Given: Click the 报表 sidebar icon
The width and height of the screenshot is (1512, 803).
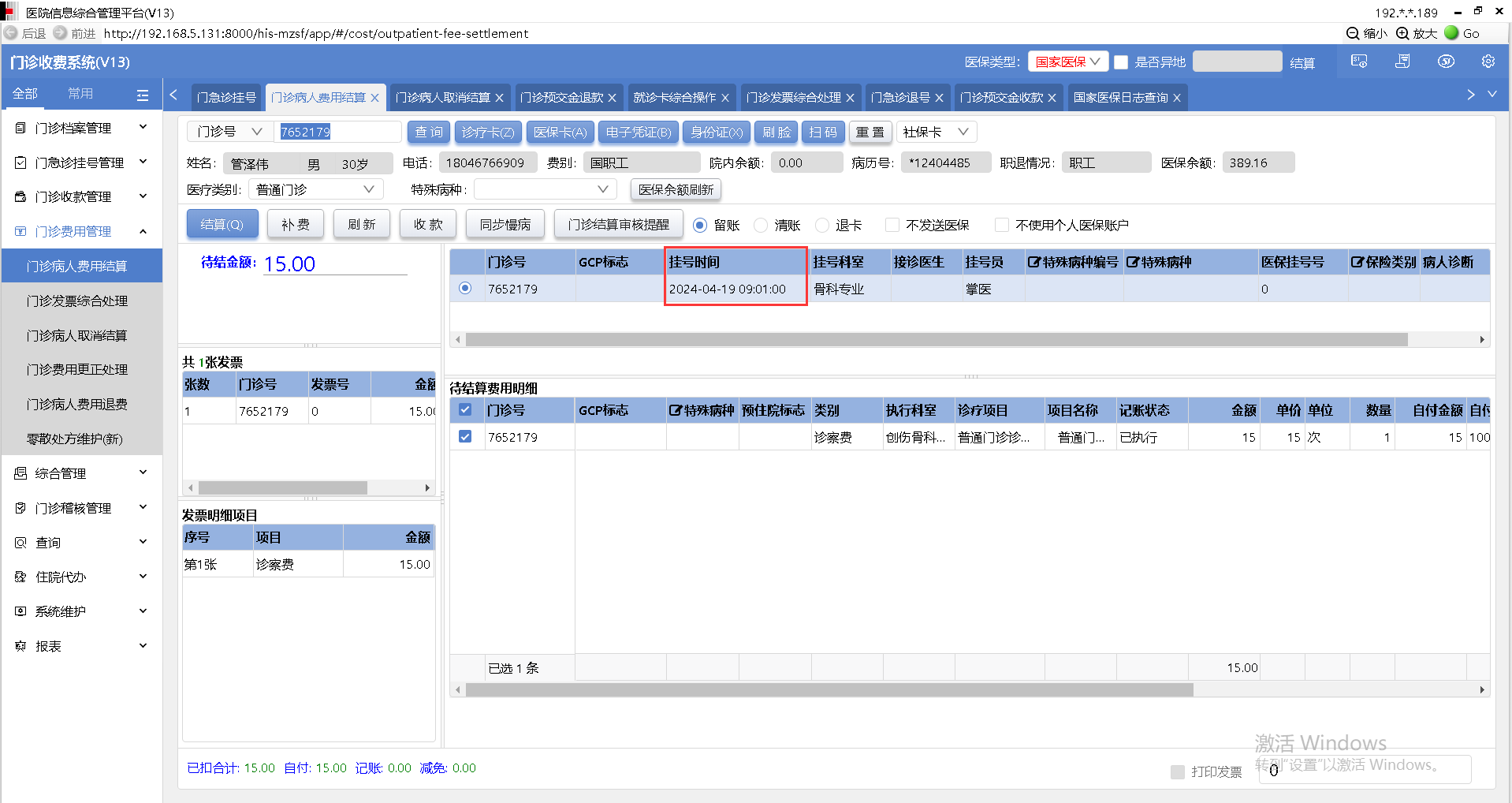Looking at the screenshot, I should pos(20,646).
